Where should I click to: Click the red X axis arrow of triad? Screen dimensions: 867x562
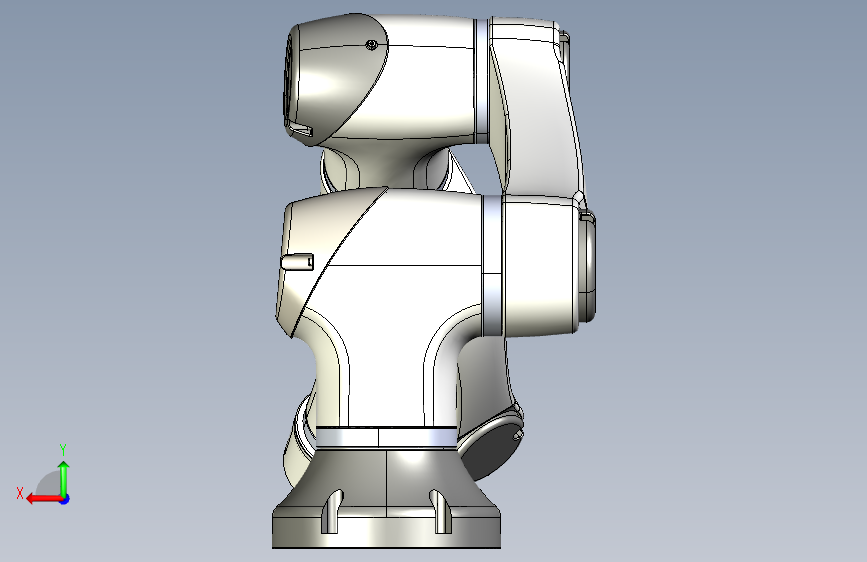pos(44,499)
